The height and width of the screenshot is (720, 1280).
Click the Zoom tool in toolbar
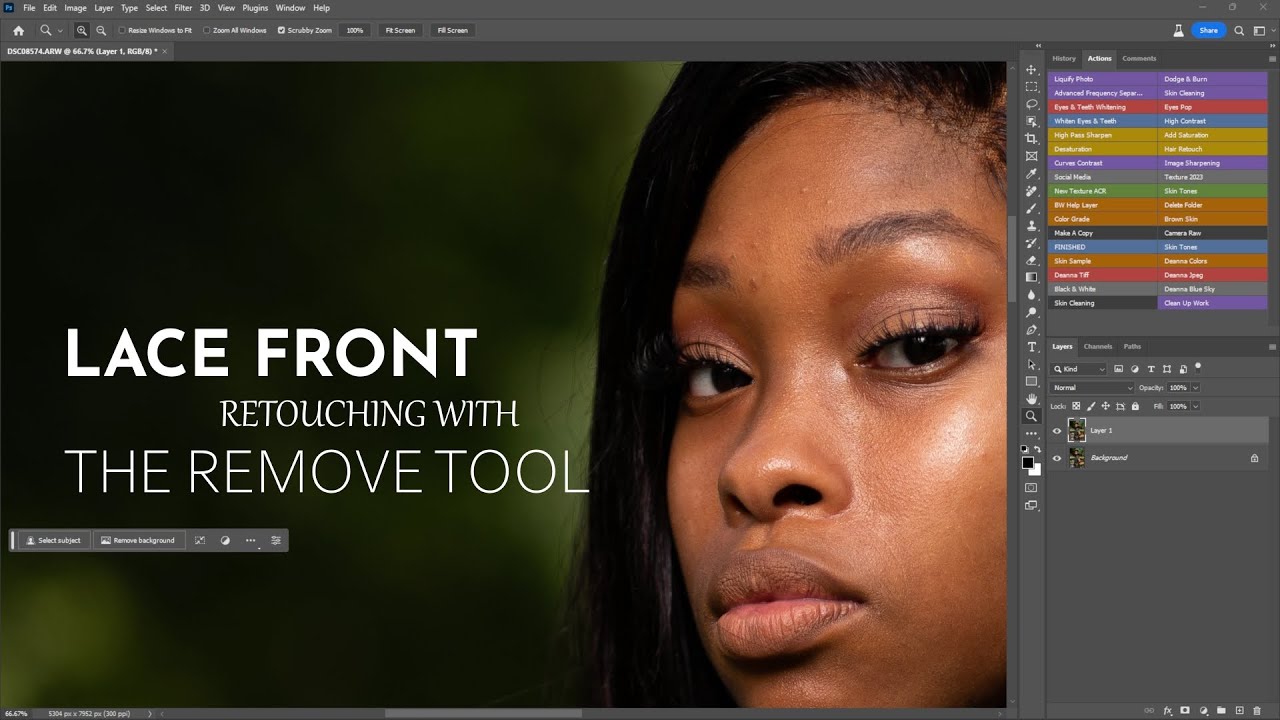tap(1031, 416)
